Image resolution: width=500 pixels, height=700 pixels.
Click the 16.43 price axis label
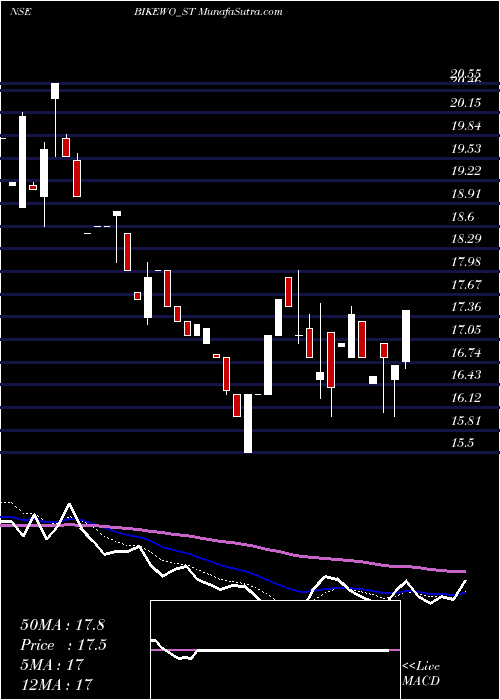465,375
